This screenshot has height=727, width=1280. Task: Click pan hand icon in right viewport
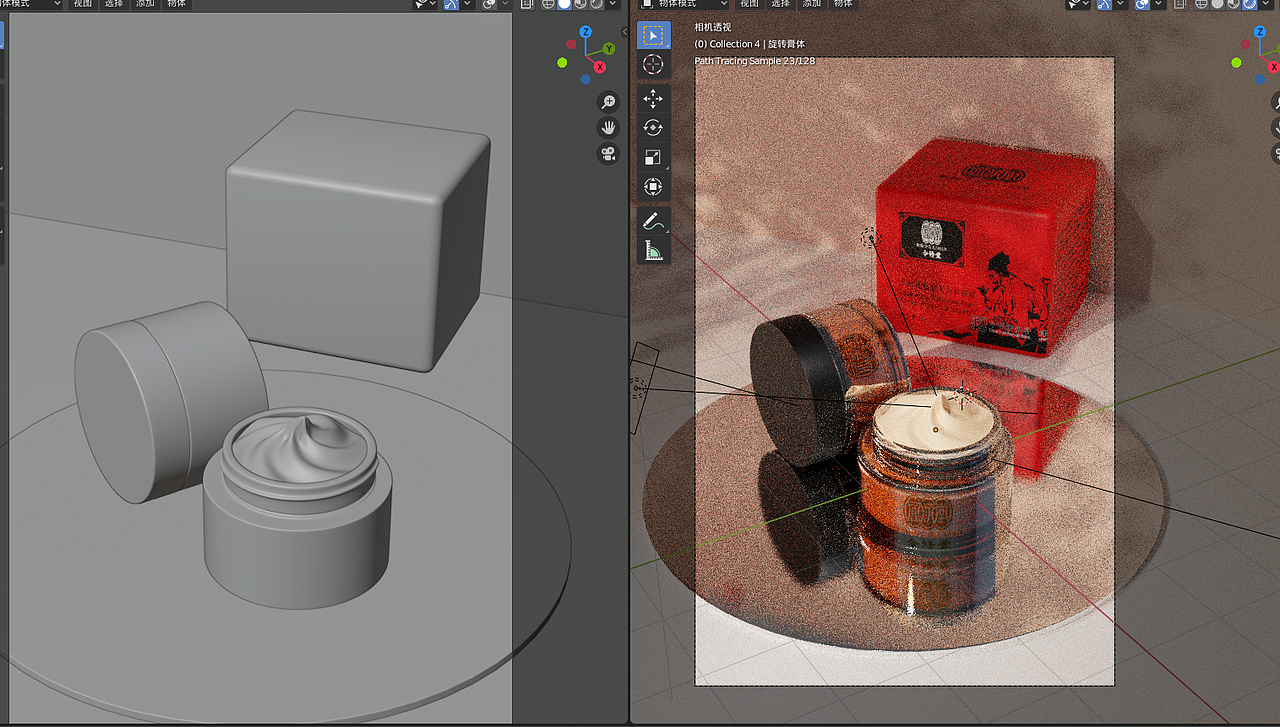1276,127
